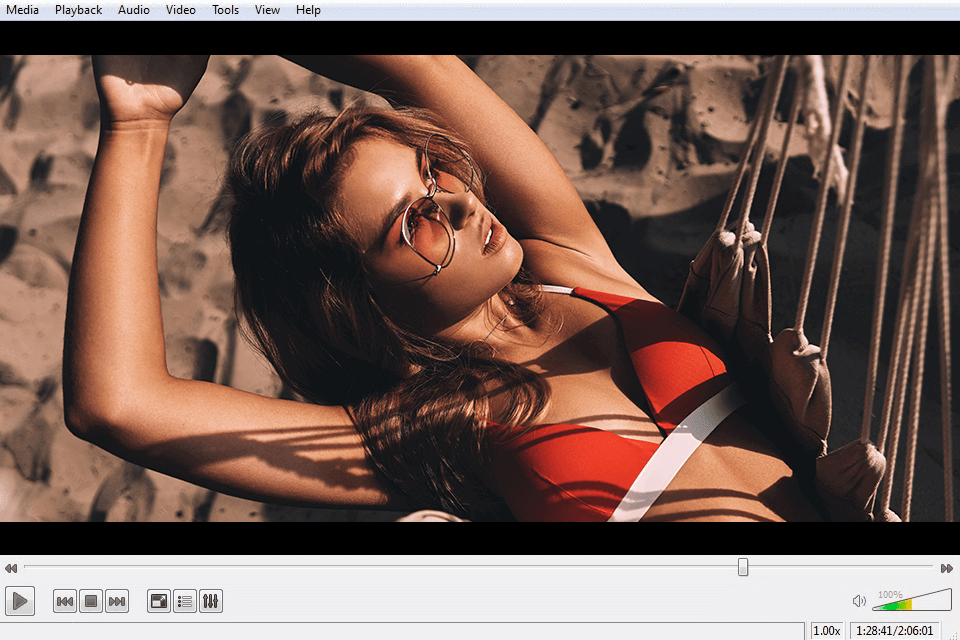The height and width of the screenshot is (640, 960).
Task: Open extended settings equalizer icon
Action: (211, 601)
